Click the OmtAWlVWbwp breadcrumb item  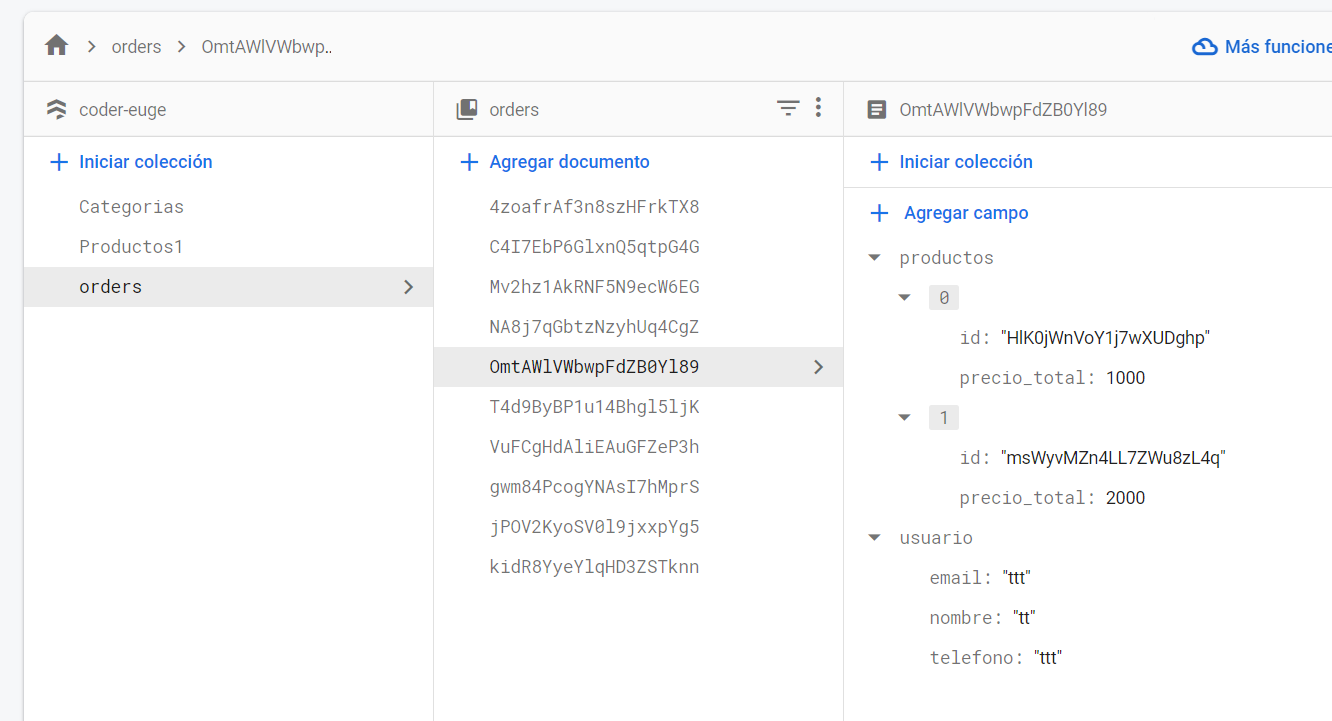[x=266, y=46]
